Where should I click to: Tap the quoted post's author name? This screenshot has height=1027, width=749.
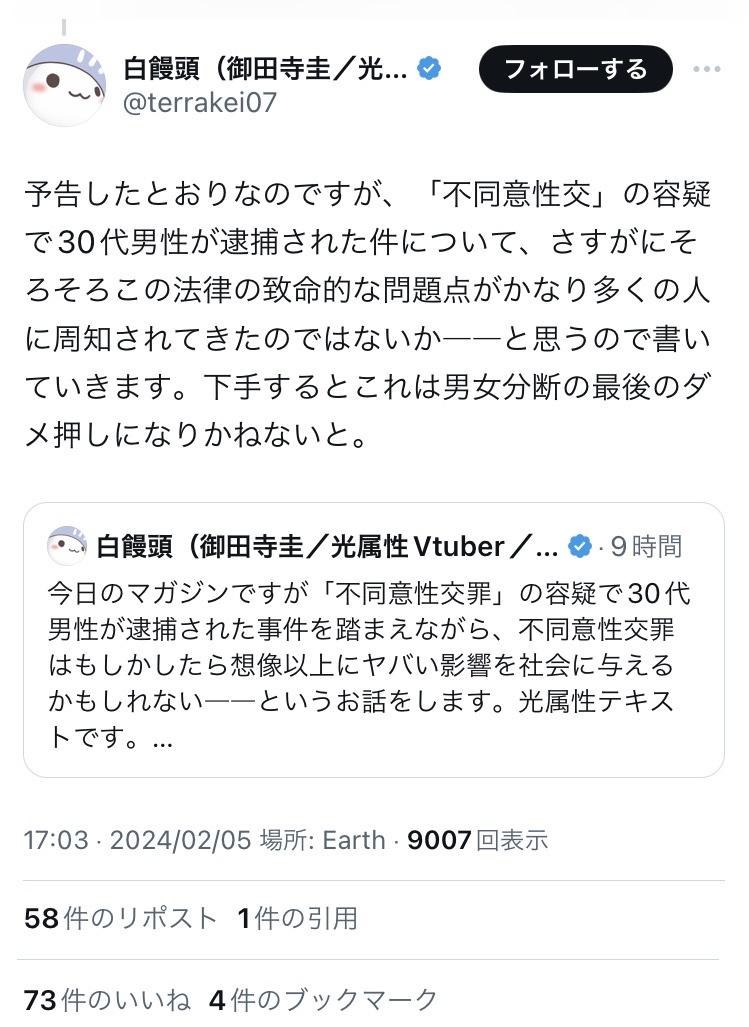click(327, 546)
